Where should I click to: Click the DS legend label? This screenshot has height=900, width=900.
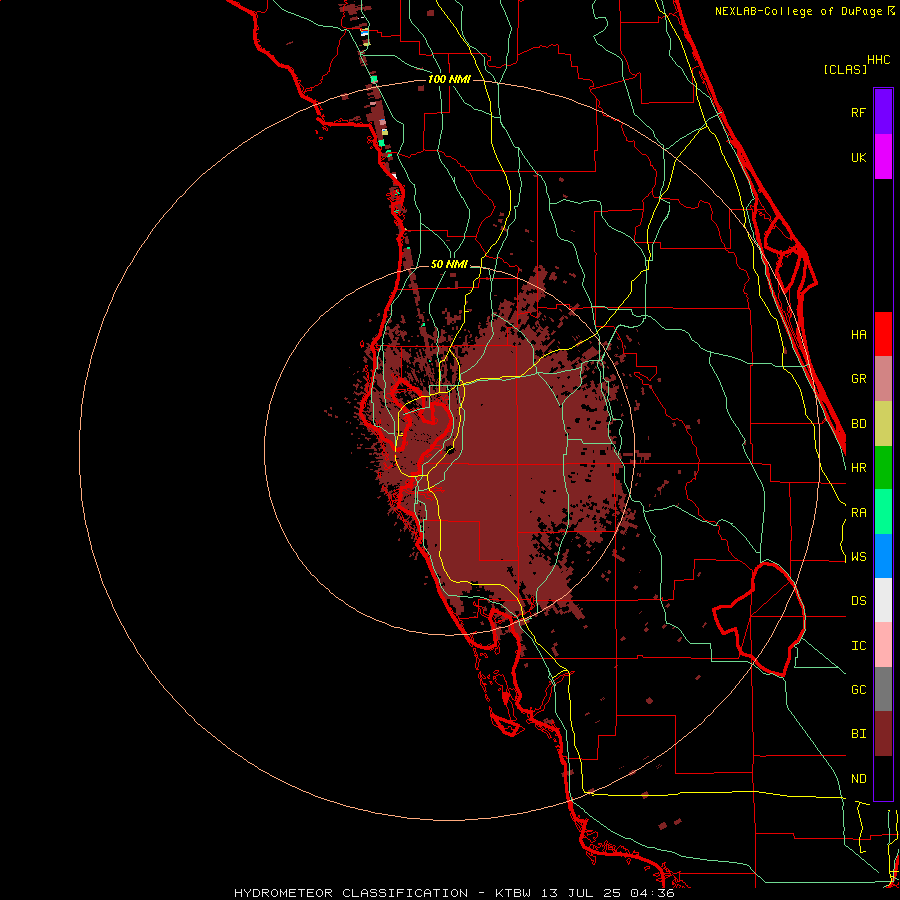coord(859,601)
